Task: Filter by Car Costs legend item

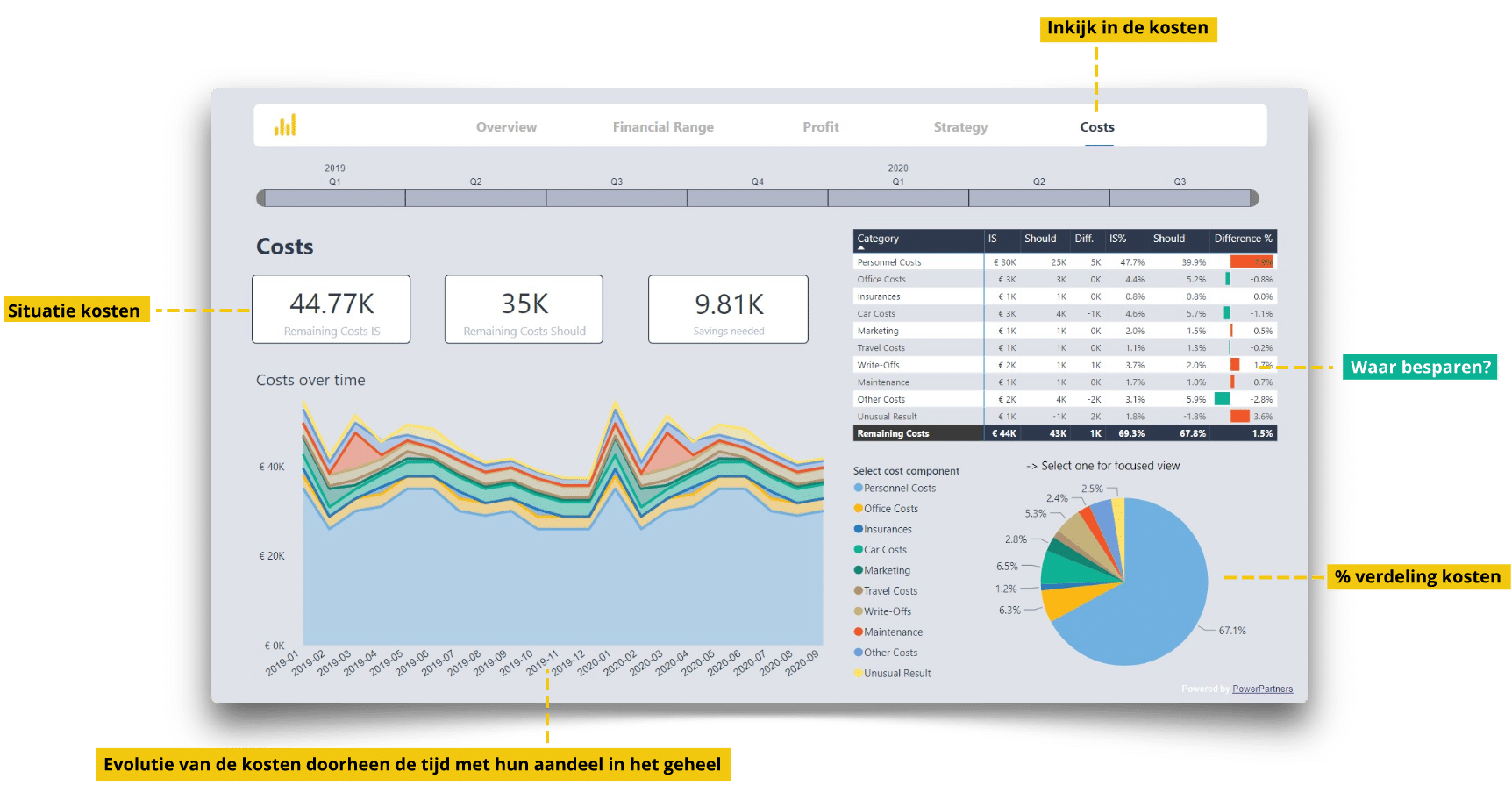Action: point(880,550)
